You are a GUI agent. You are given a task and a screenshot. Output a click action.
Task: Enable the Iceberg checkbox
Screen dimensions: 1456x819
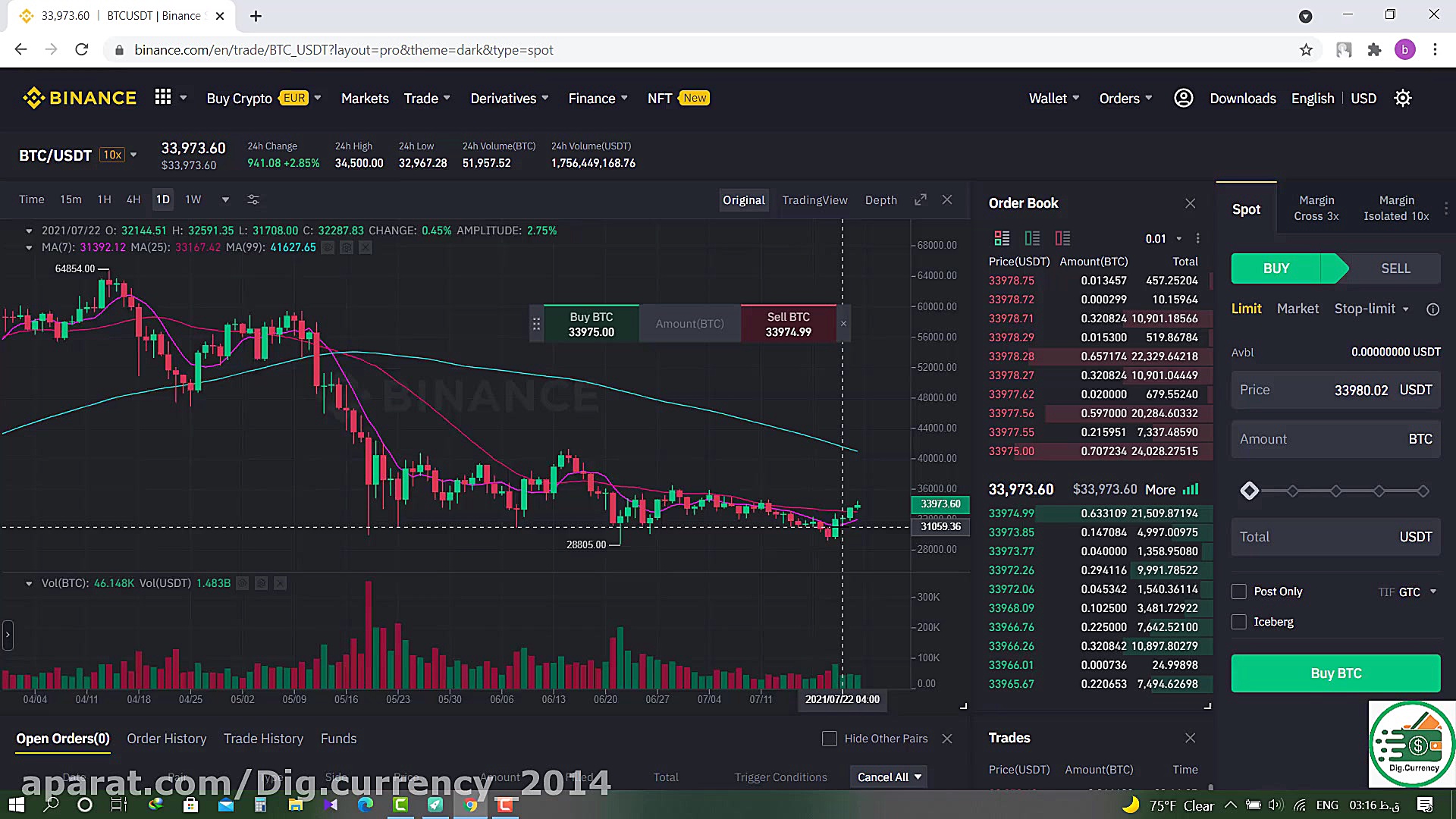click(x=1239, y=622)
